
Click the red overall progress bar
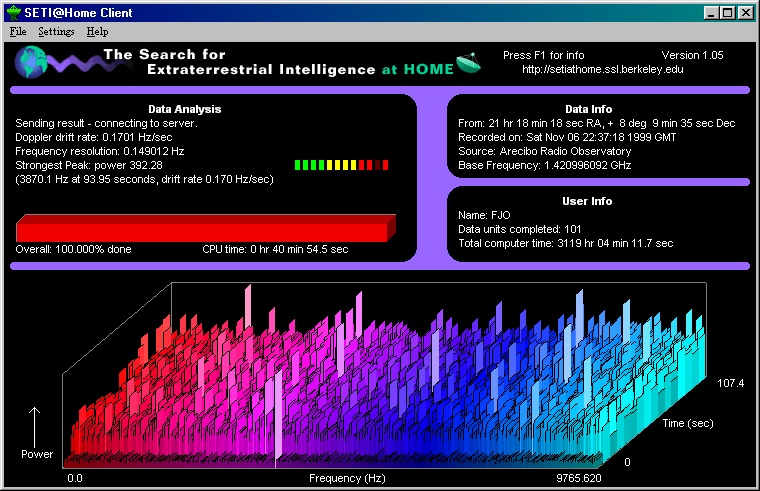pos(204,228)
